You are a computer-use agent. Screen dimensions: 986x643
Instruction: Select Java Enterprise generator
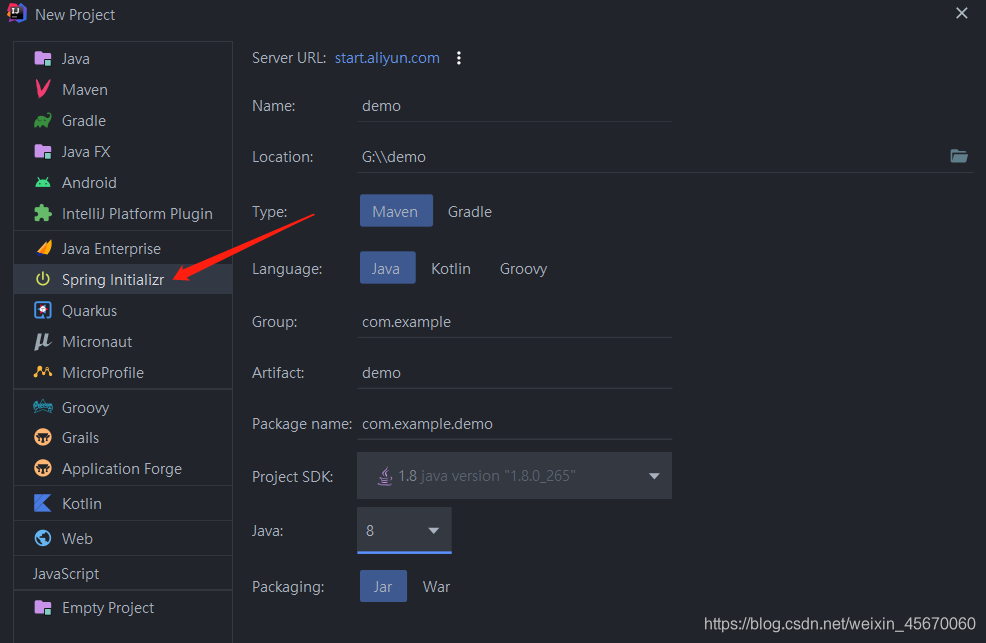(x=123, y=248)
